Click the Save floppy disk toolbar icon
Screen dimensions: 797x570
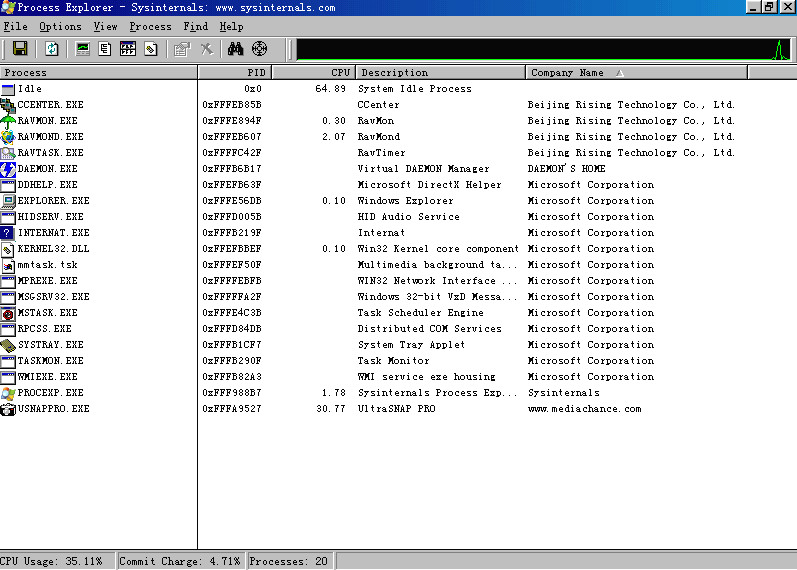click(x=20, y=49)
